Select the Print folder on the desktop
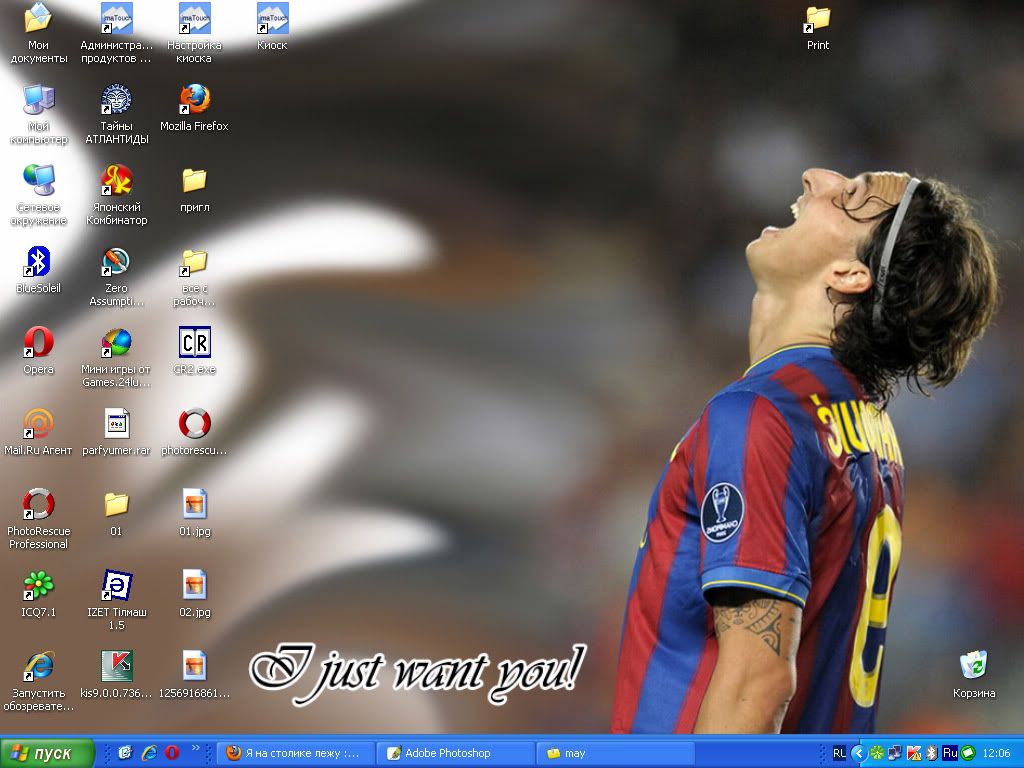 [818, 19]
